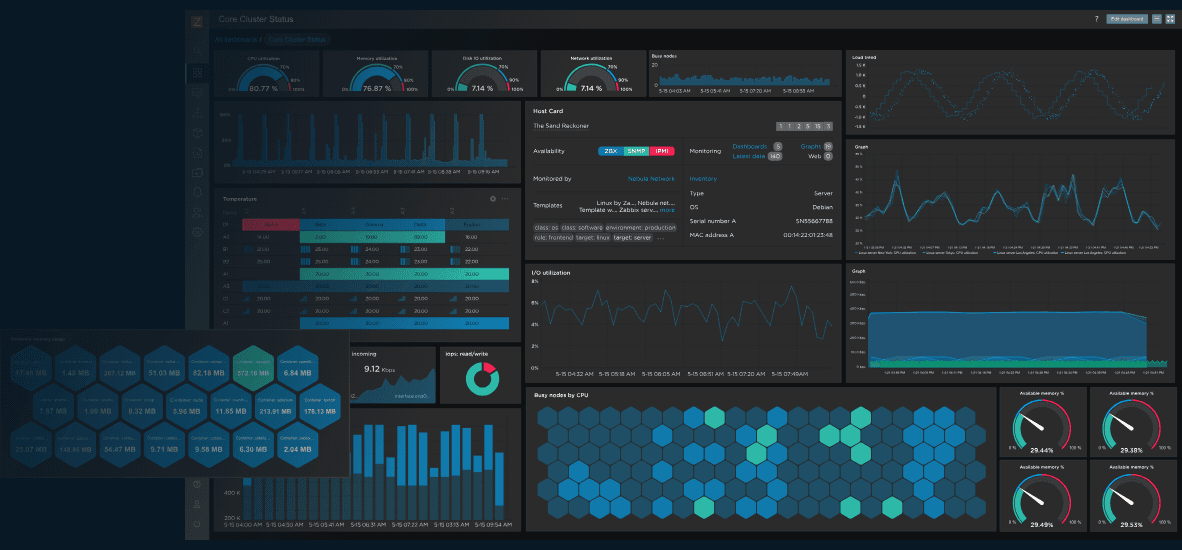This screenshot has height=550, width=1182.
Task: Open the 'Graphs' link in Host Card
Action: click(x=809, y=147)
